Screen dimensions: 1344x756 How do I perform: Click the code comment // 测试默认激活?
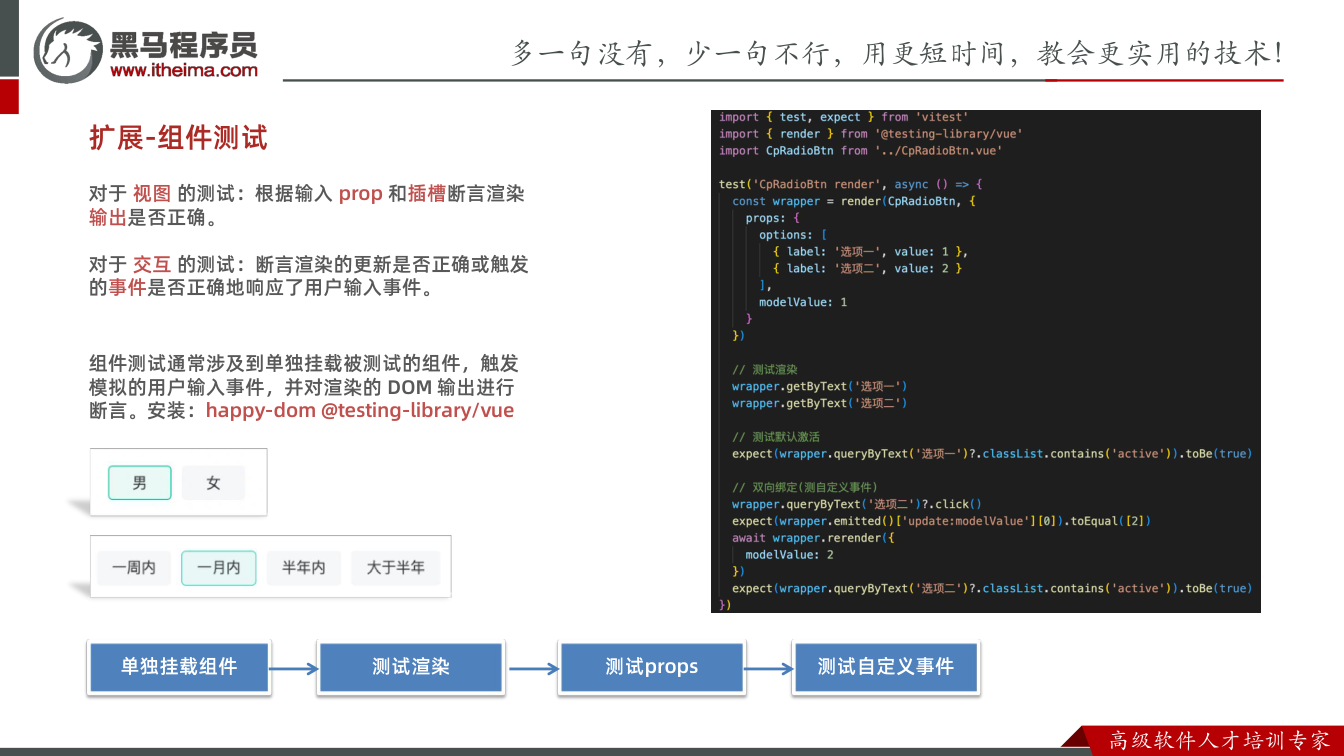[x=776, y=437]
